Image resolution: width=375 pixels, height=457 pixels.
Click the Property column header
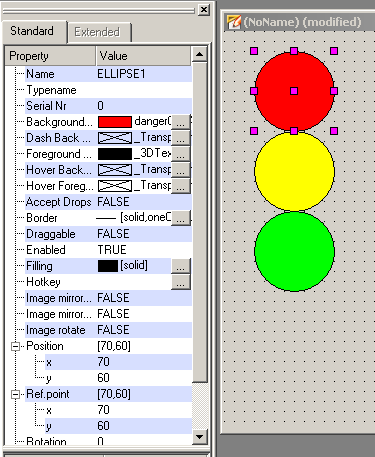(50, 56)
